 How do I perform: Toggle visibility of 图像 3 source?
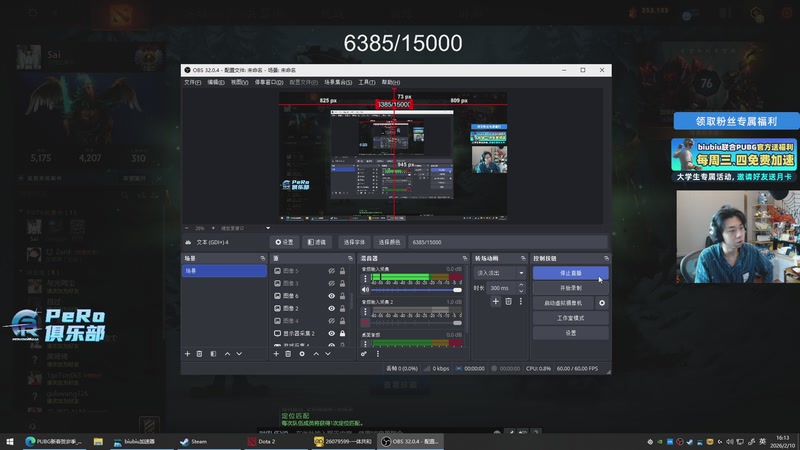(332, 283)
